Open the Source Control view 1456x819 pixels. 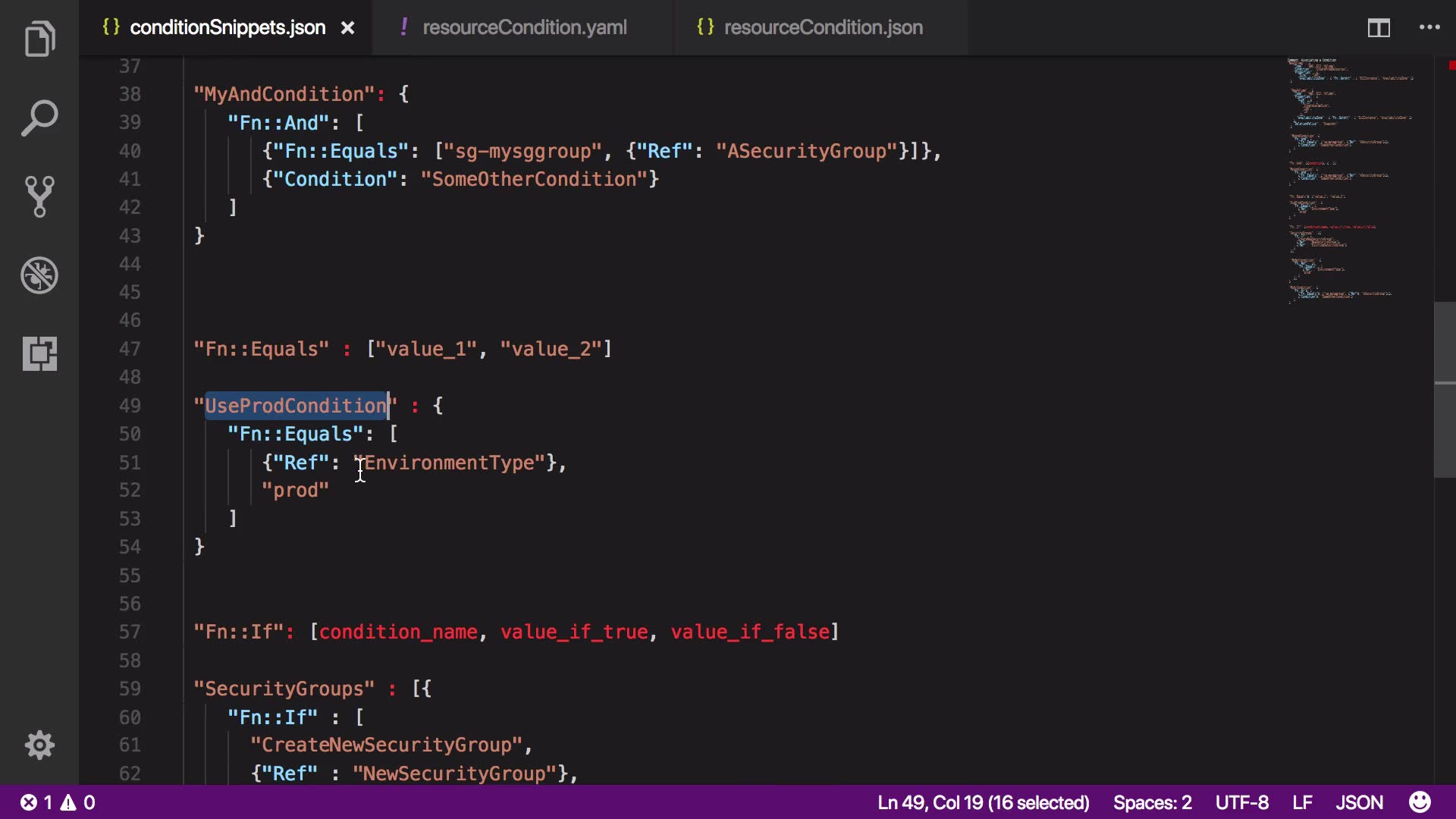tap(39, 196)
